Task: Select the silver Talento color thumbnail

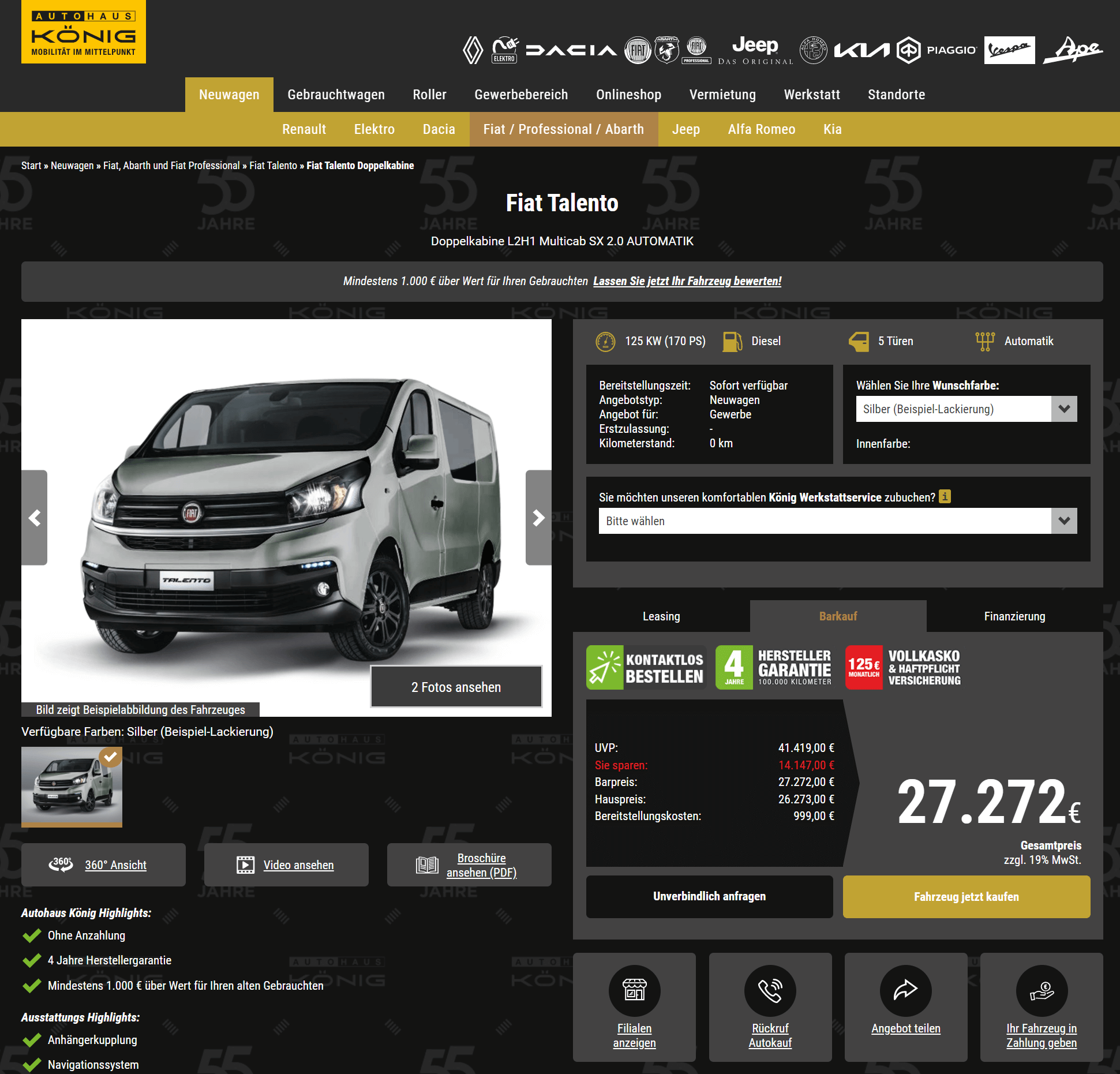Action: point(72,787)
